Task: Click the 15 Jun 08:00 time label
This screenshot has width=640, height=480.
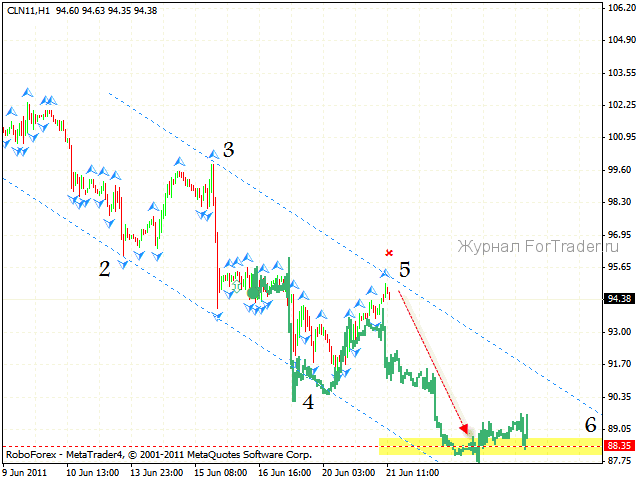Action: tap(221, 473)
